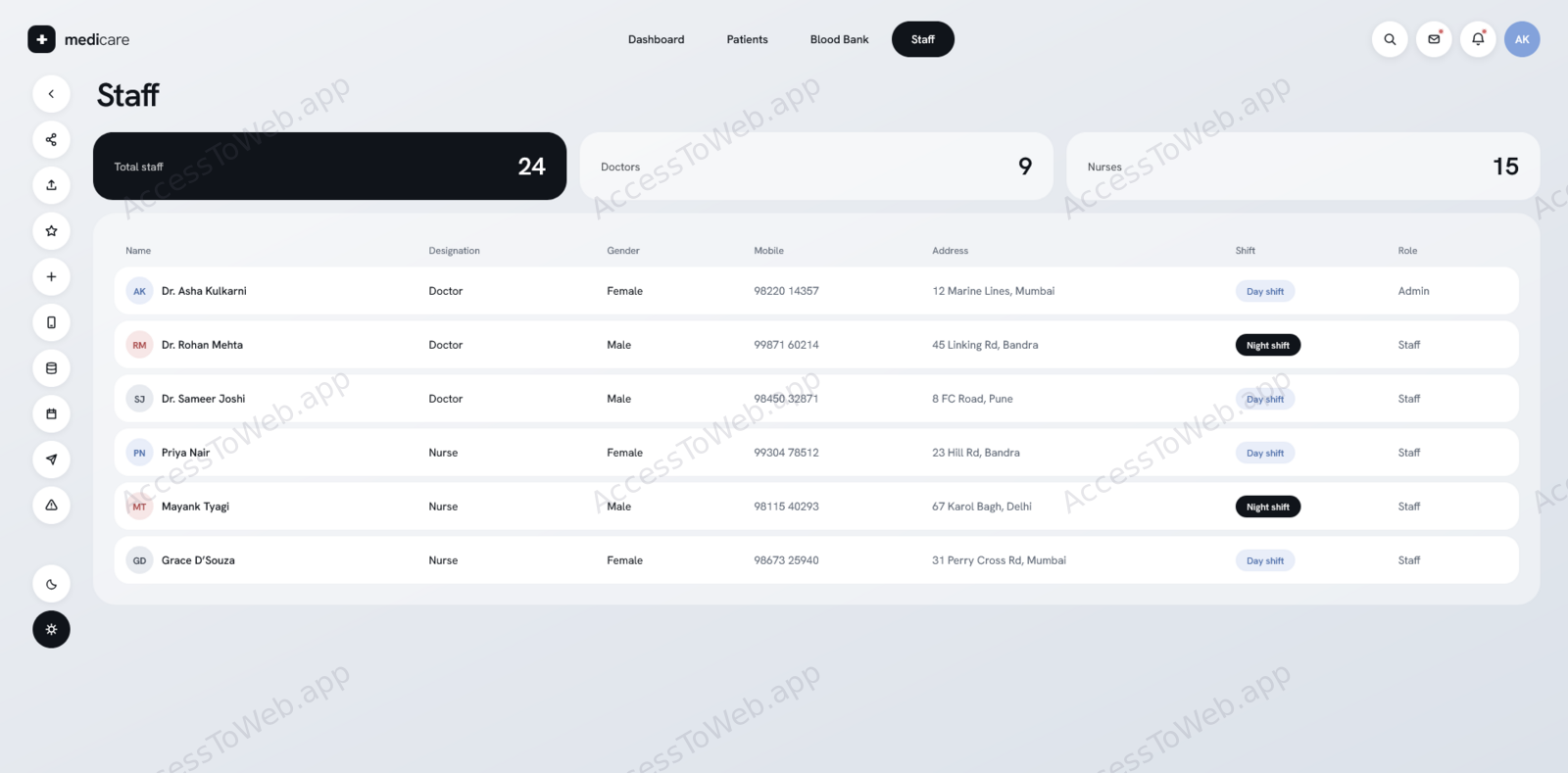The height and width of the screenshot is (773, 1568).
Task: Click PN avatar in Priya Nair row
Action: (139, 453)
